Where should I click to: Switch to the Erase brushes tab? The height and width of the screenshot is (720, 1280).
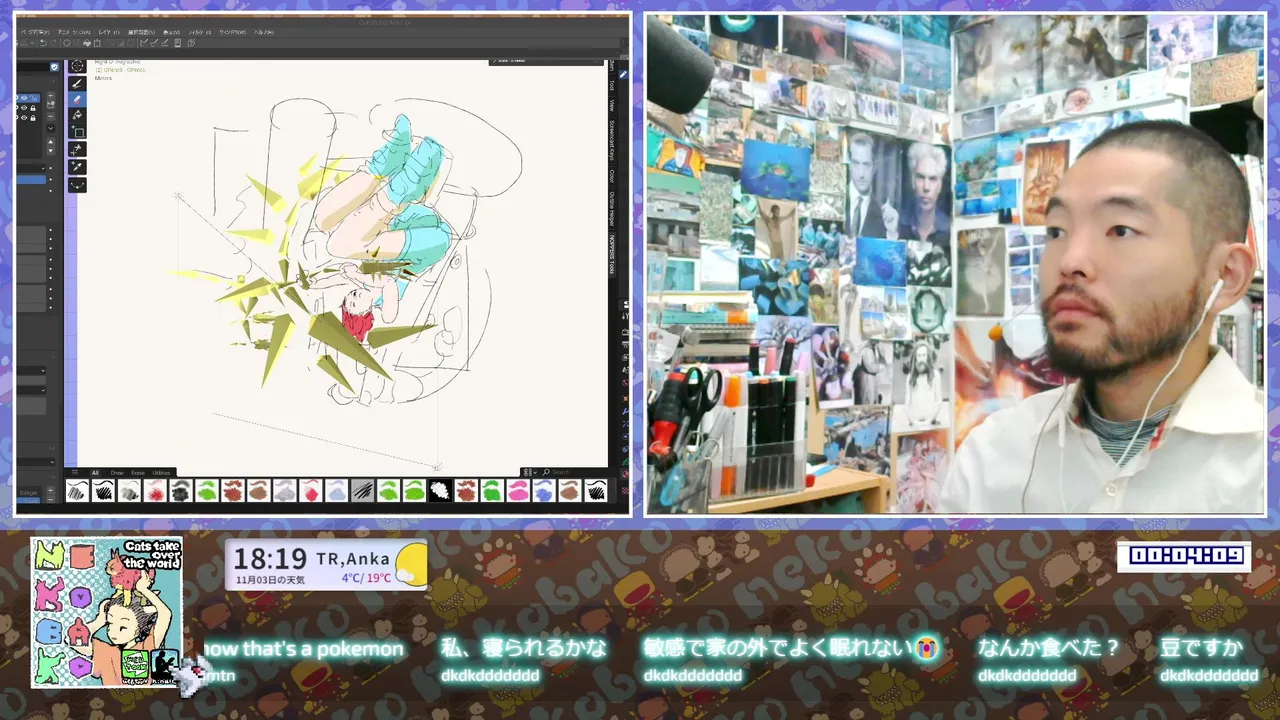pyautogui.click(x=138, y=473)
